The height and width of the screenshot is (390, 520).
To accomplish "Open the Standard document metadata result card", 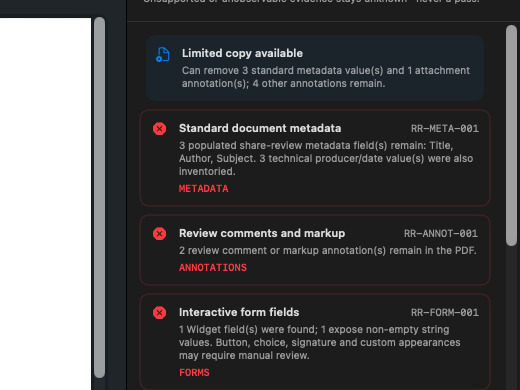I will pos(315,158).
